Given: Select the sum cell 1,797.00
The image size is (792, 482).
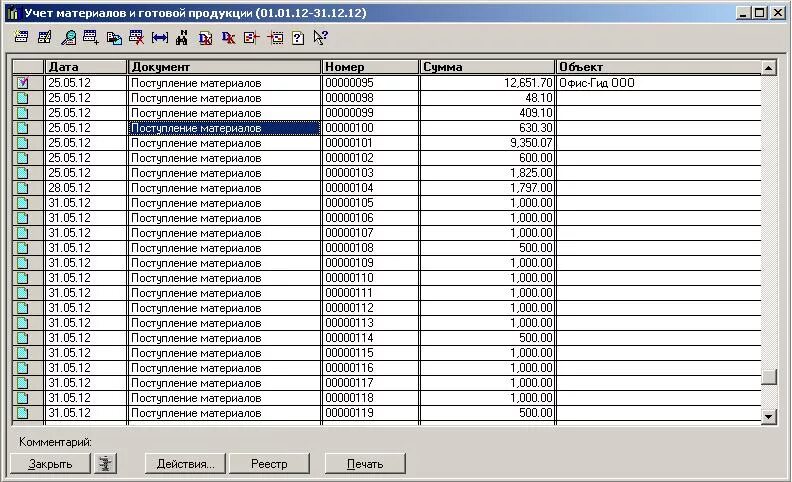Looking at the screenshot, I should [x=487, y=187].
